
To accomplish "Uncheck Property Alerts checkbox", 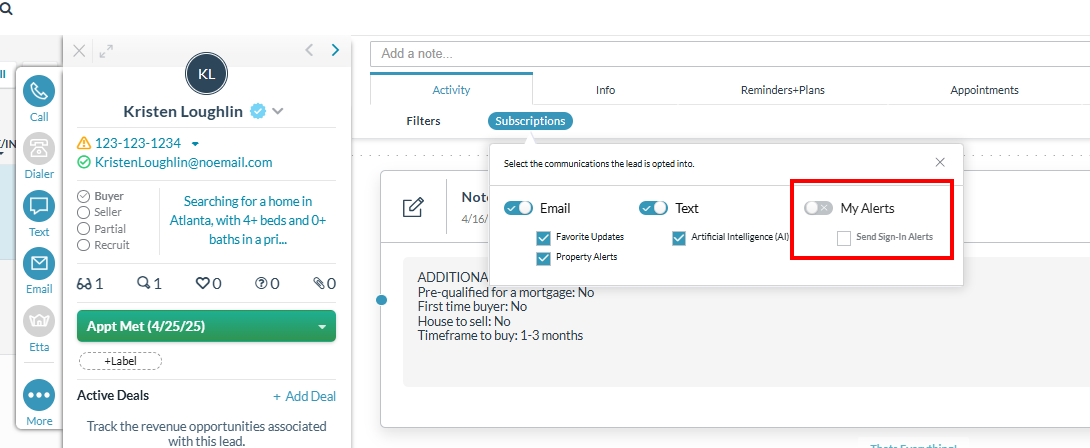I will tap(544, 257).
